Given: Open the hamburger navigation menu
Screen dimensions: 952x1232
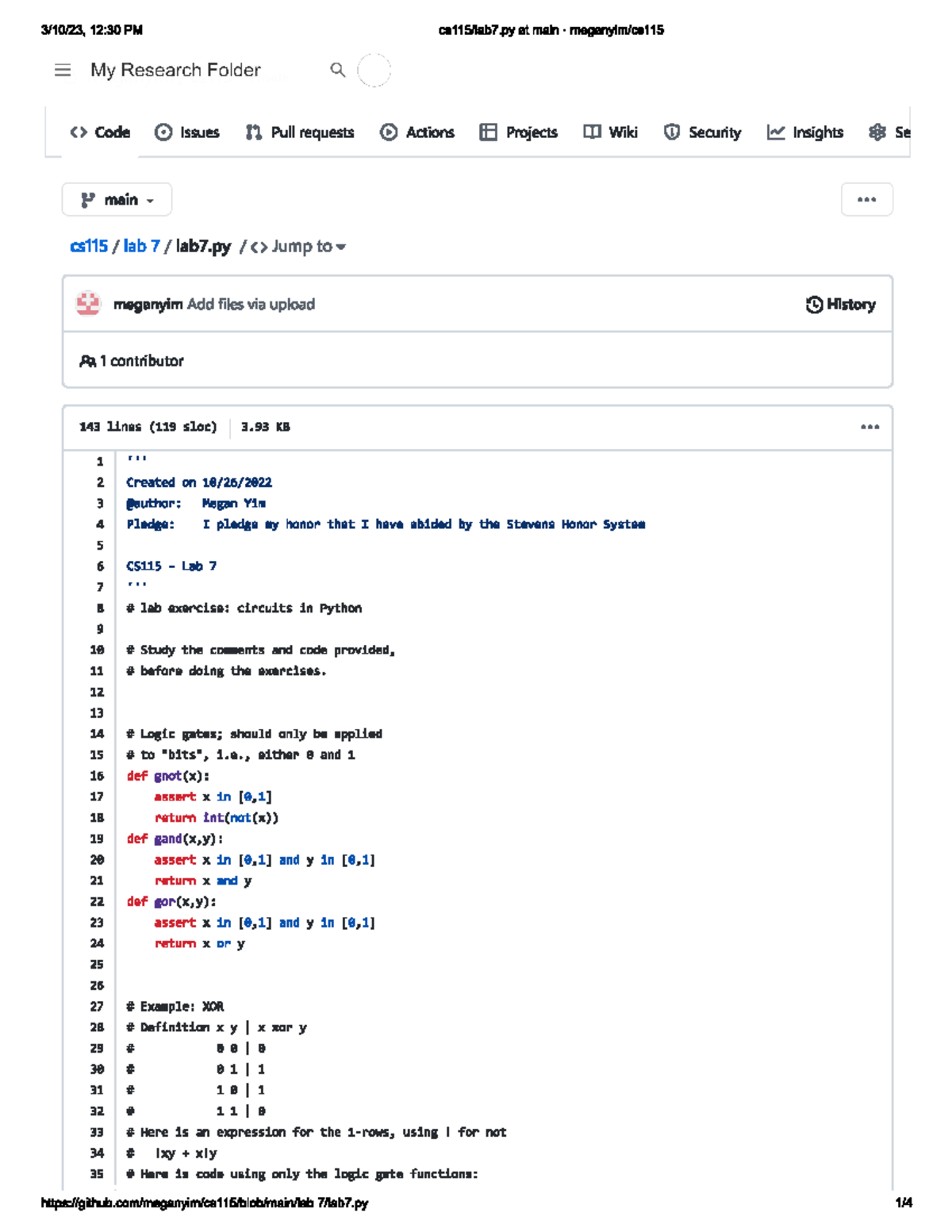Looking at the screenshot, I should click(x=63, y=71).
